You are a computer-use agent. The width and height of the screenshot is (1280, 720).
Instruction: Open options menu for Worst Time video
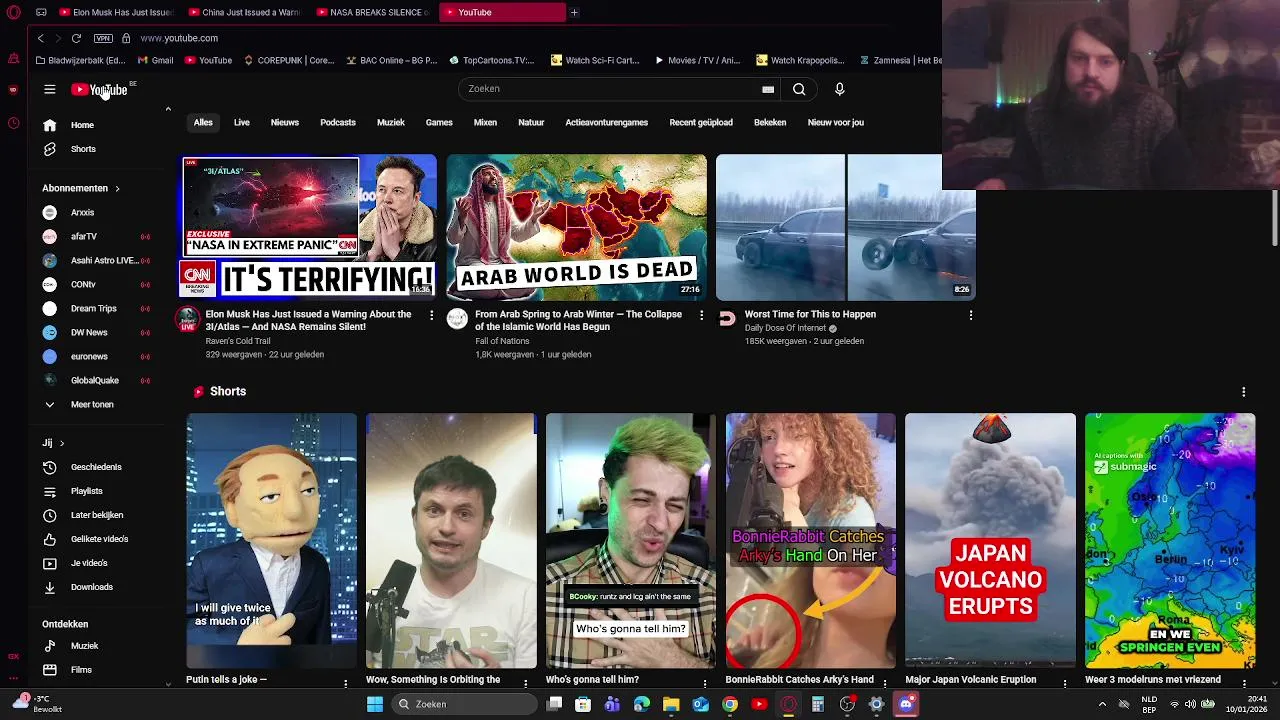click(x=970, y=315)
